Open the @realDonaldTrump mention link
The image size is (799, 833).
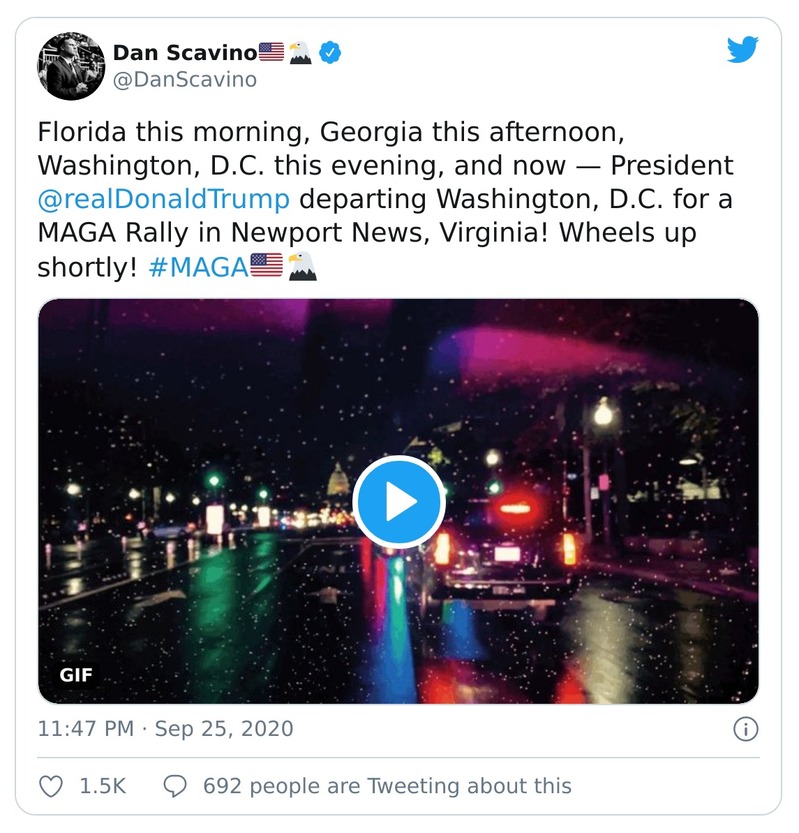point(164,199)
